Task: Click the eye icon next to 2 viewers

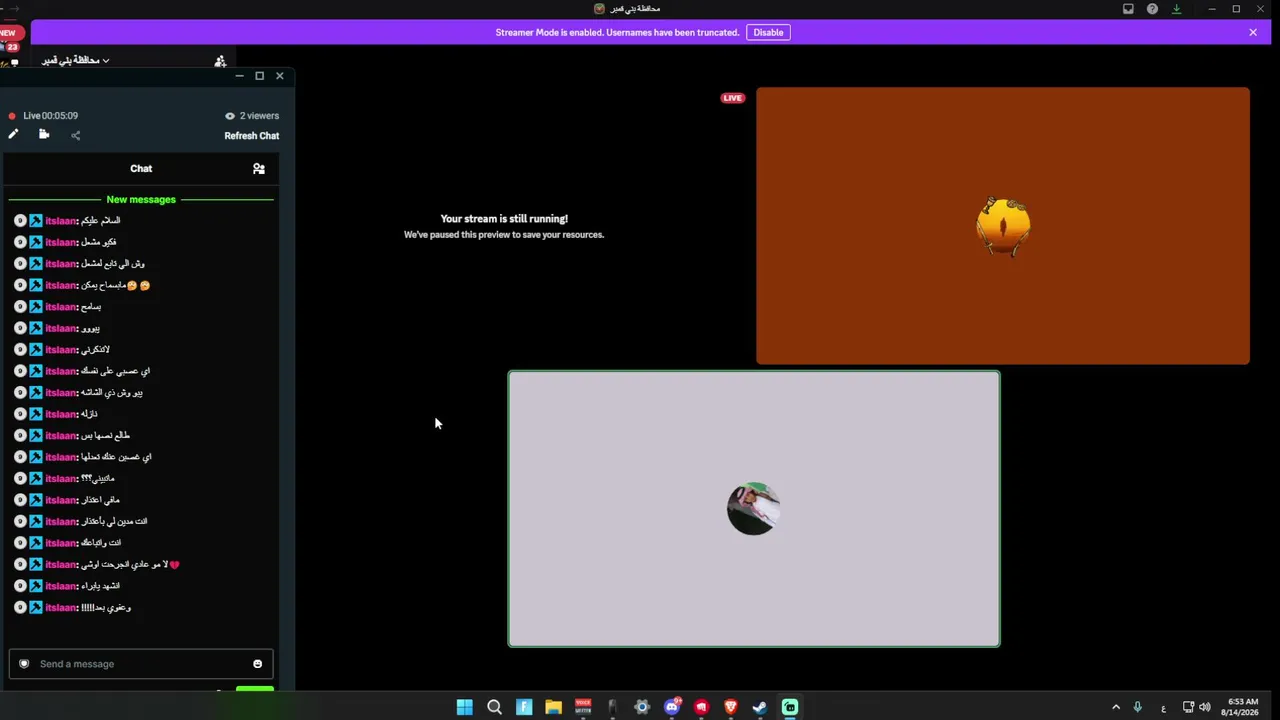Action: 230,116
